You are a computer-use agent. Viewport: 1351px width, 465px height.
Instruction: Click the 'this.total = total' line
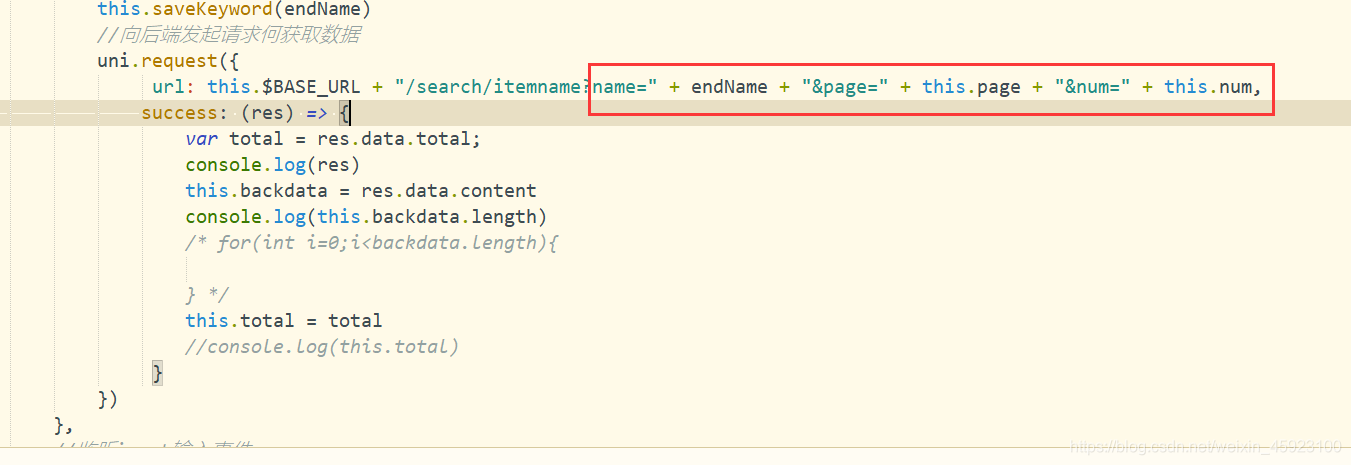[284, 321]
